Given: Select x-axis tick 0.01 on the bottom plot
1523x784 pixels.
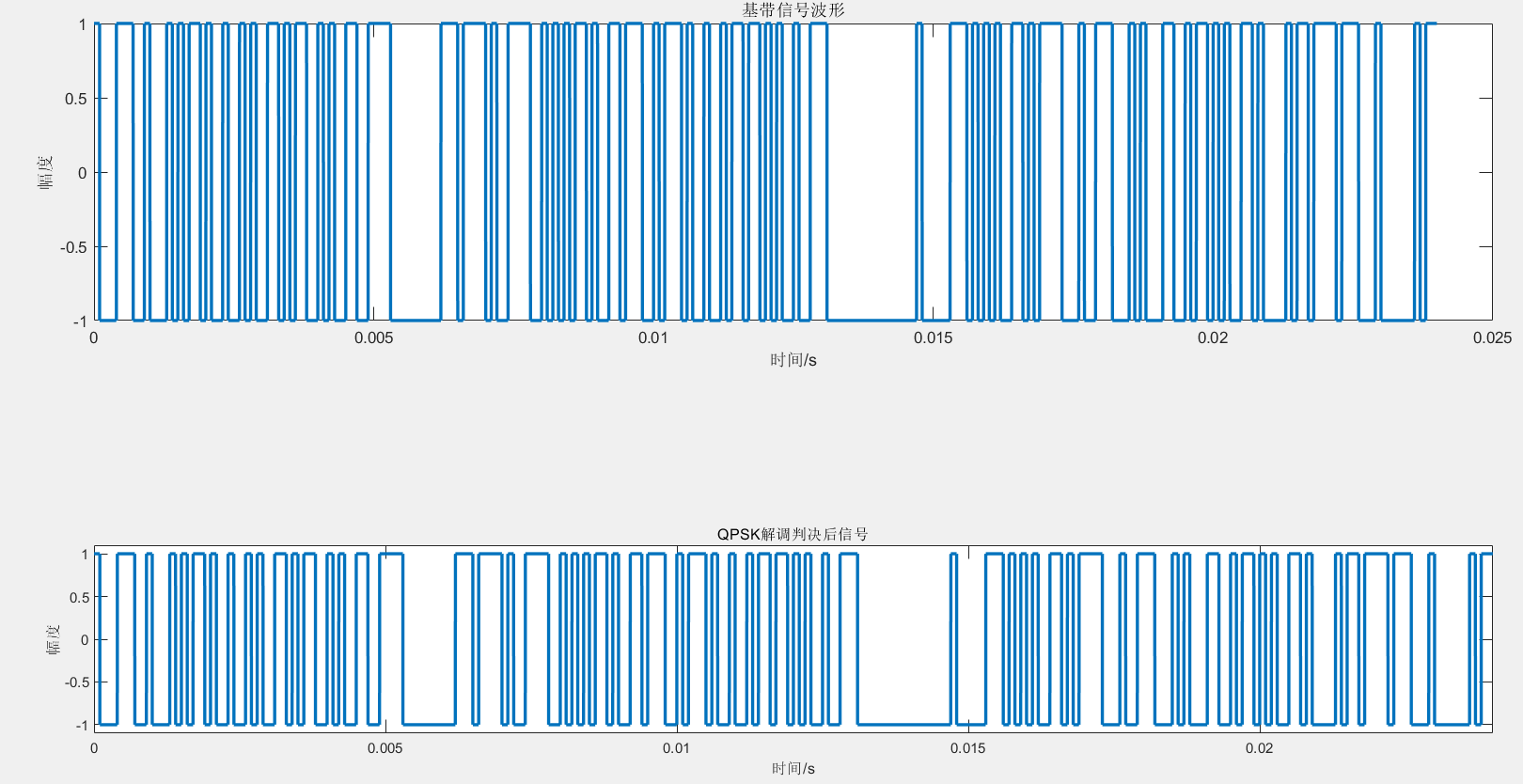Looking at the screenshot, I should point(676,748).
